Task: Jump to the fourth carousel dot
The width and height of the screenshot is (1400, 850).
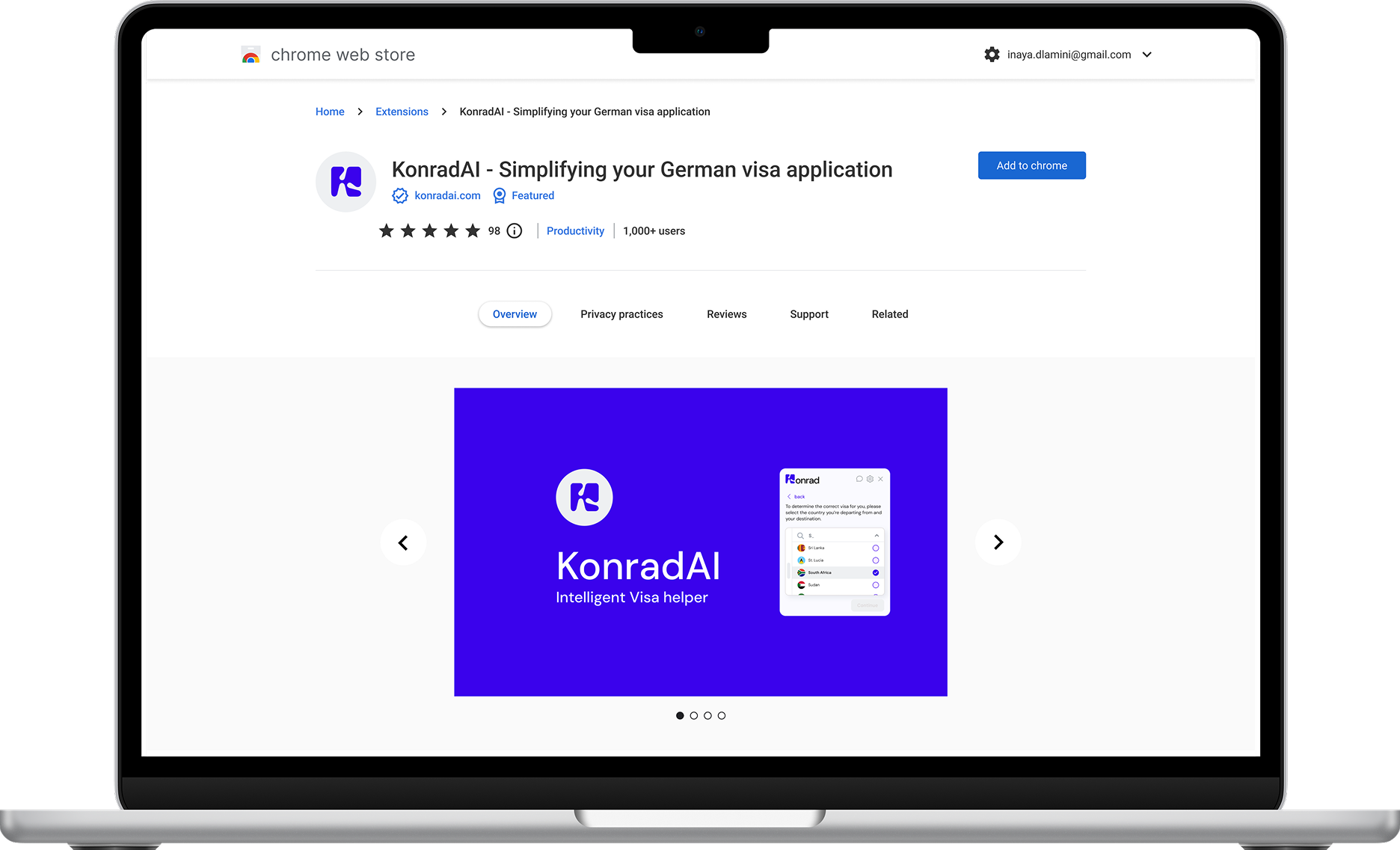Action: 722,716
